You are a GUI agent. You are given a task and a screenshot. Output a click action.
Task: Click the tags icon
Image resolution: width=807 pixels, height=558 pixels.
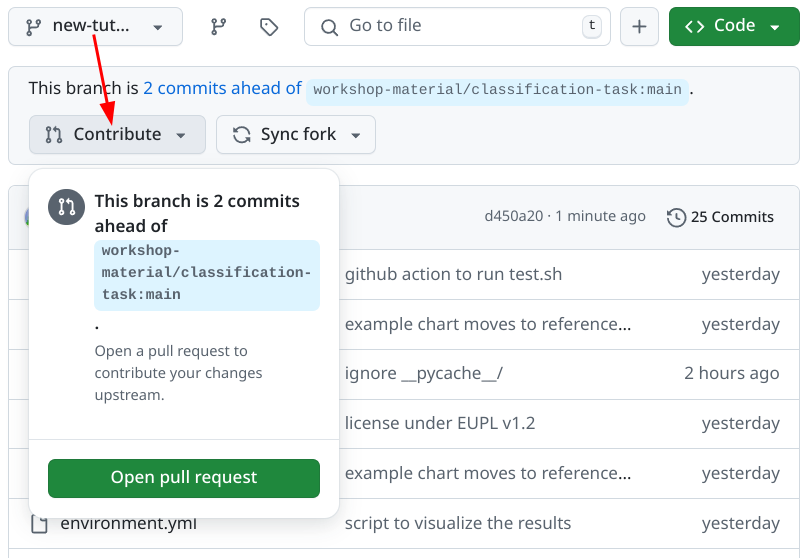click(x=269, y=27)
